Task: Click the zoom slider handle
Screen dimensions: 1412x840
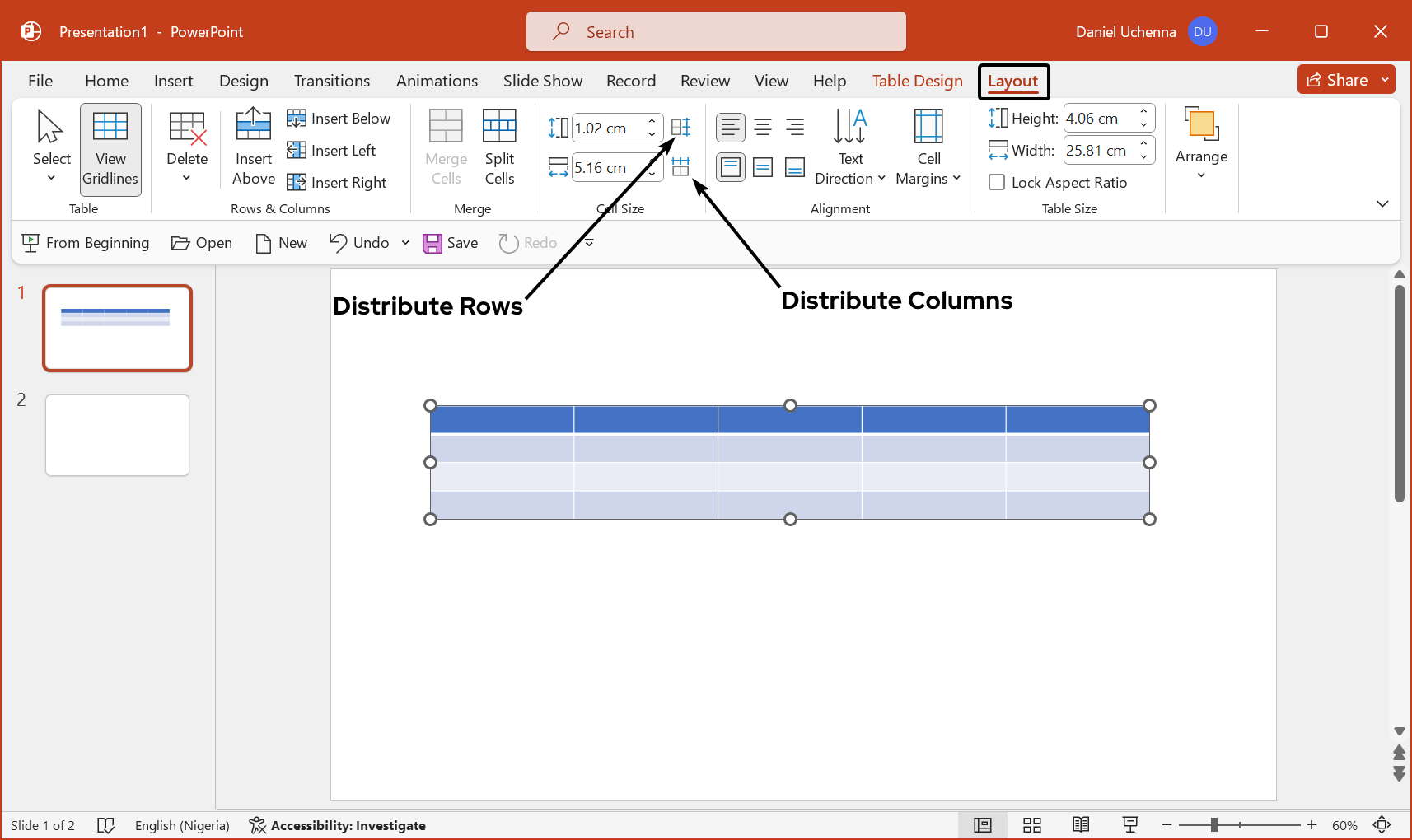Action: click(x=1214, y=825)
